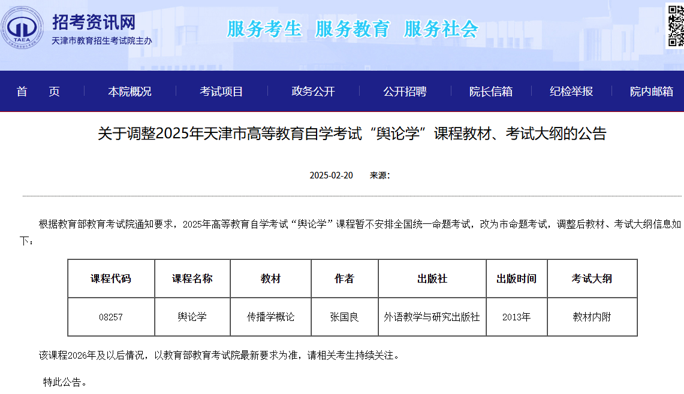This screenshot has height=394, width=684.
Task: Select 考试项目 in navigation bar
Action: (x=221, y=91)
